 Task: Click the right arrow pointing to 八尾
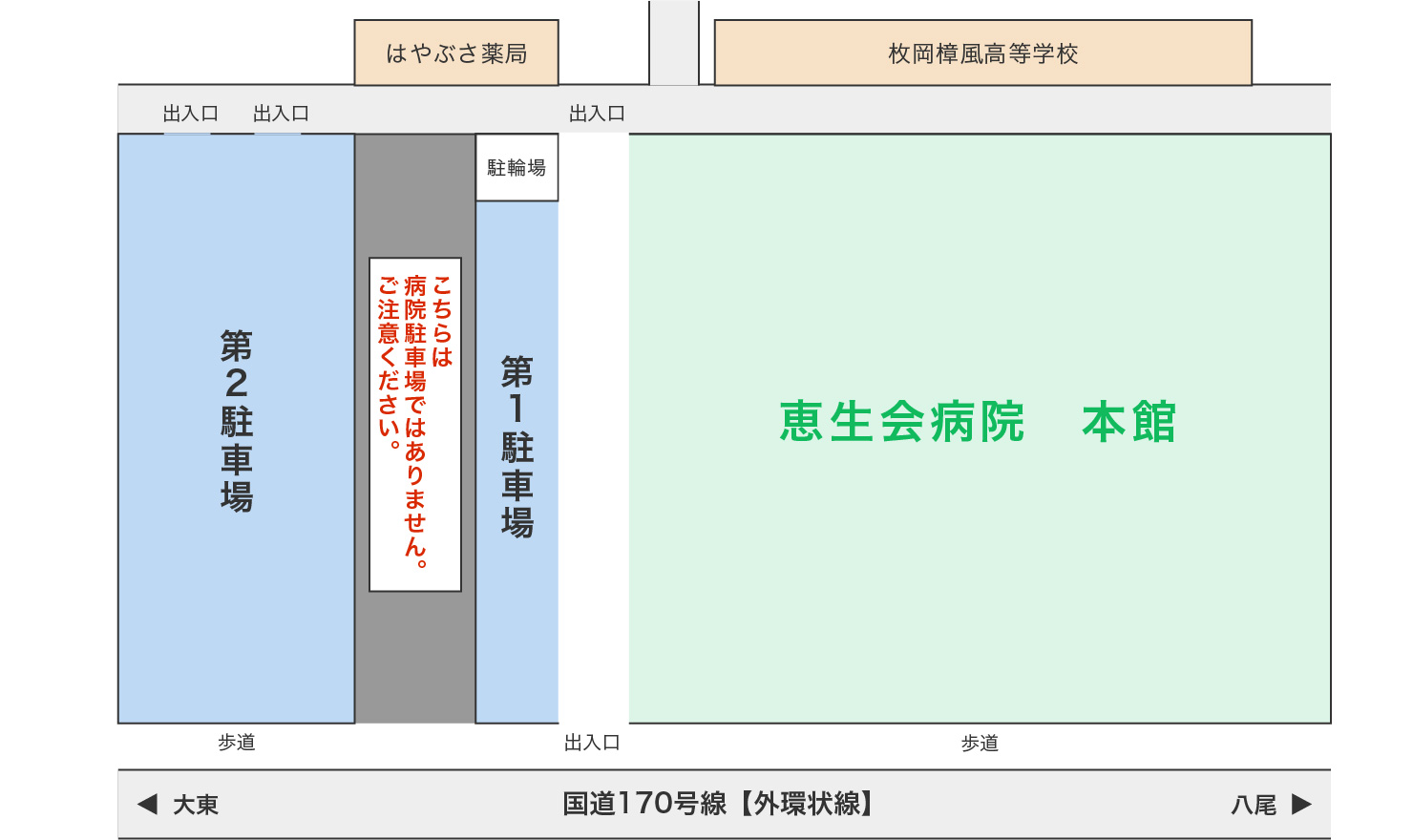coord(1301,804)
